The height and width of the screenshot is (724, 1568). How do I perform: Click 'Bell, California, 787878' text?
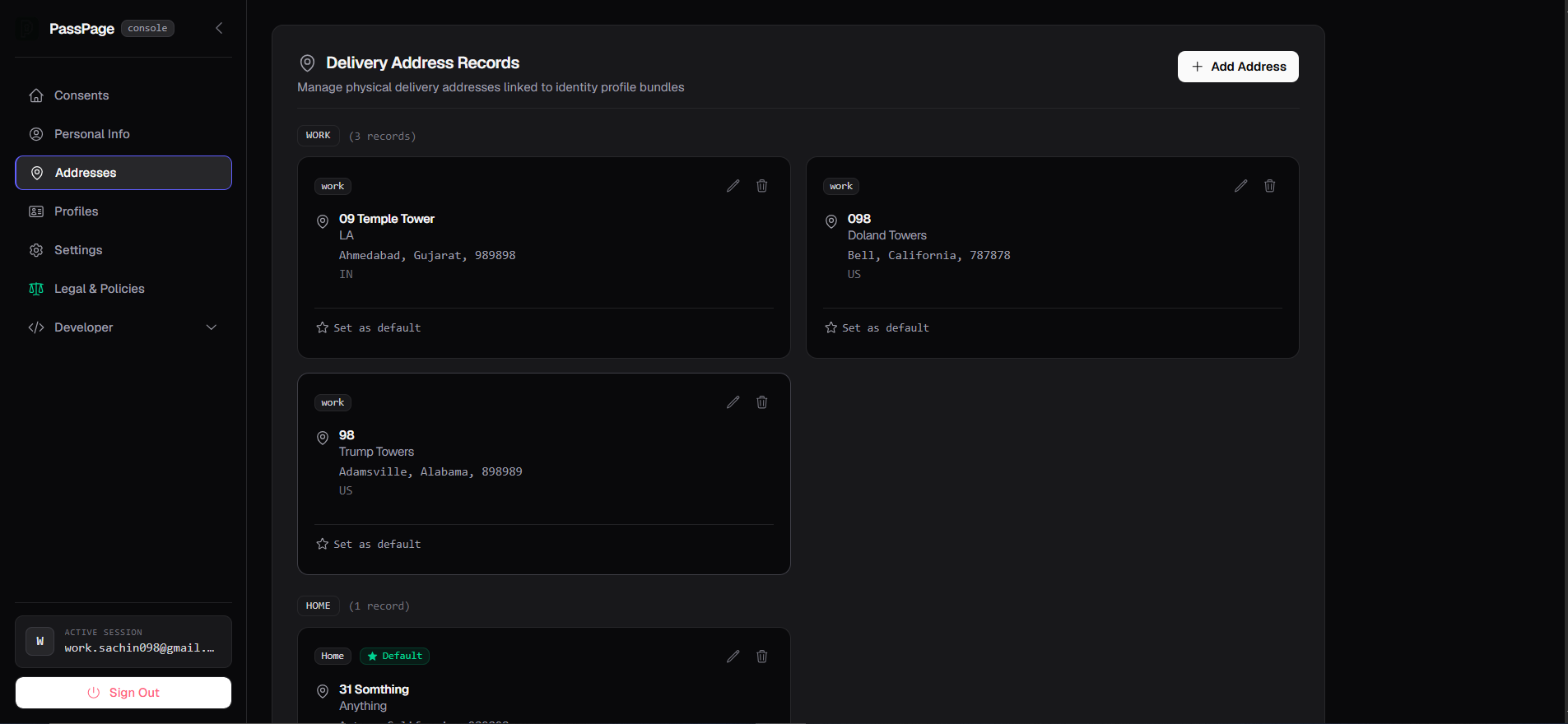coord(928,255)
